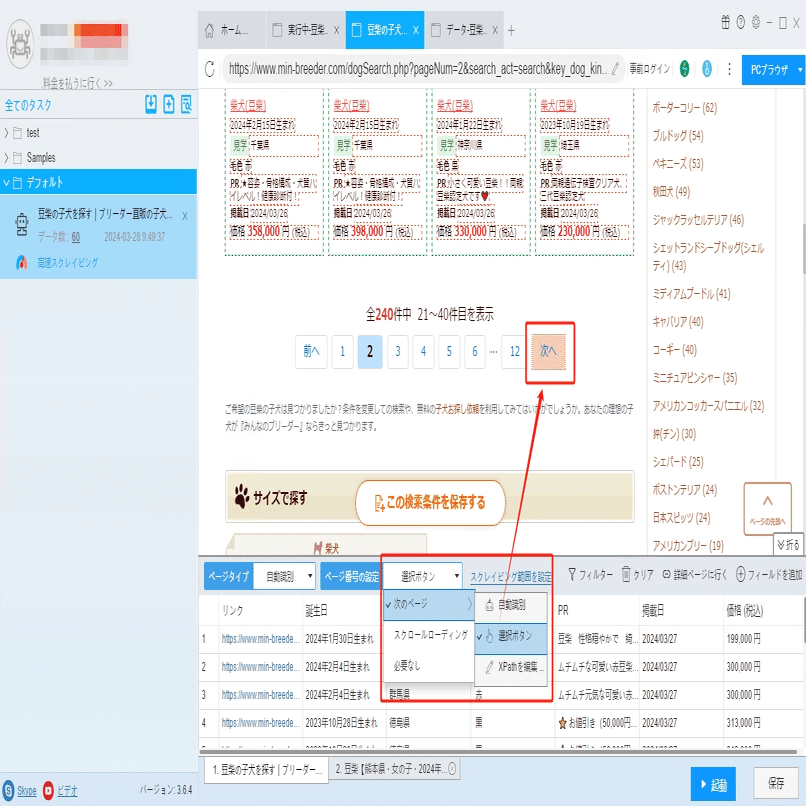Click the 事前ログイン button
This screenshot has width=806, height=806.
coord(650,69)
